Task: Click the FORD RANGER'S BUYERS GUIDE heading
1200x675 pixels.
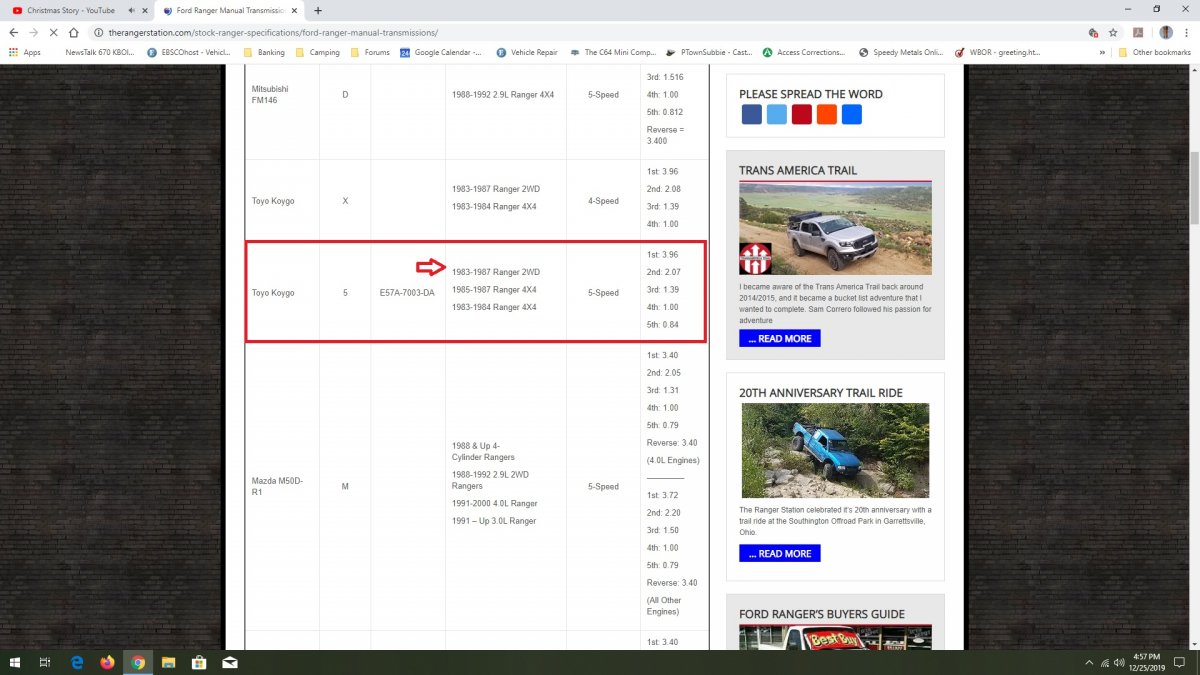Action: click(x=822, y=614)
